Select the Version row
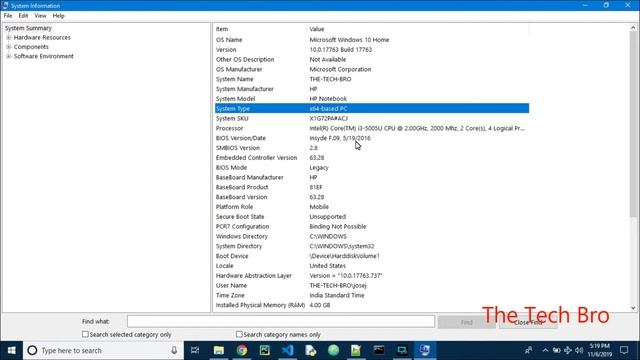 coord(372,49)
